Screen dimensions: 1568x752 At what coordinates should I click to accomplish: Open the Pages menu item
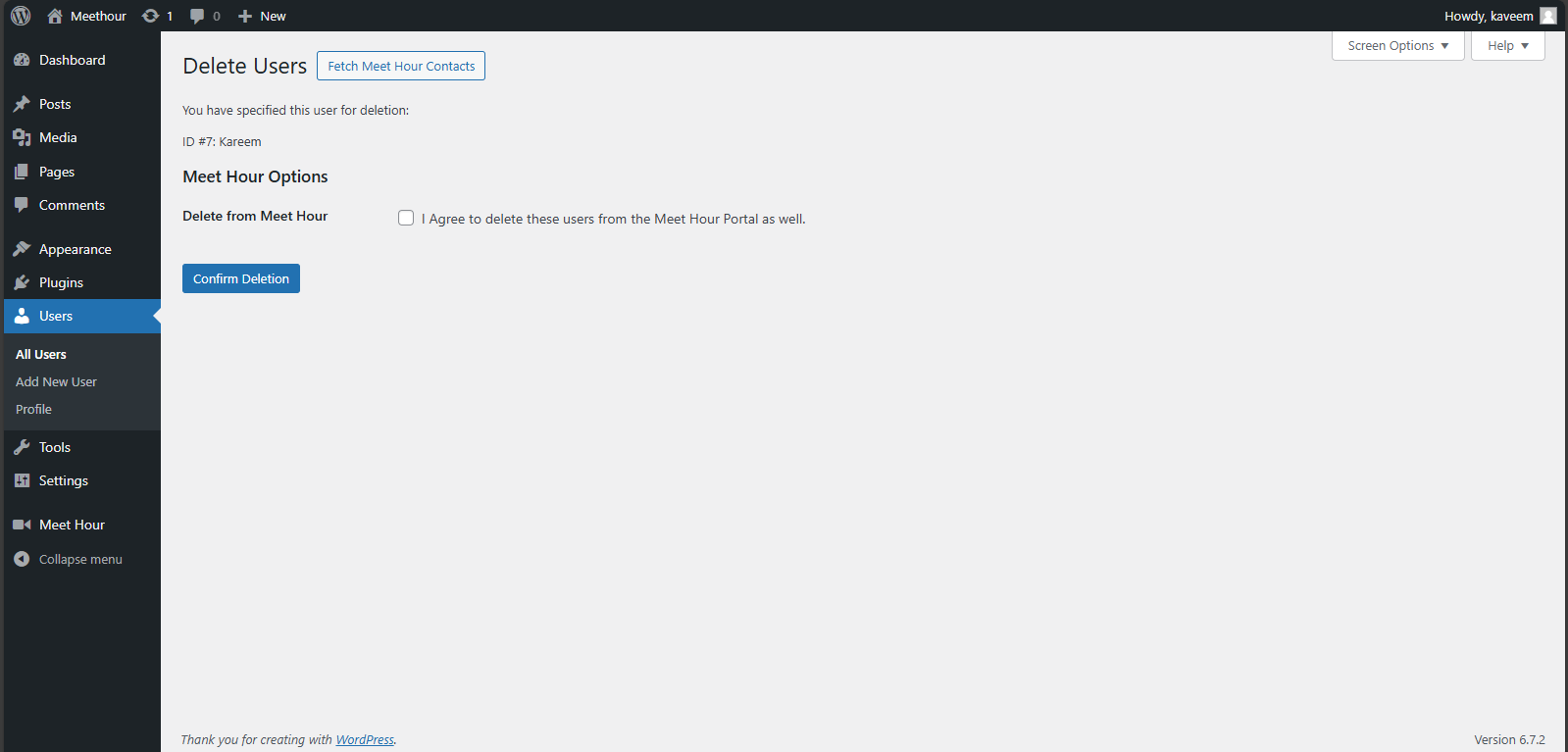57,172
